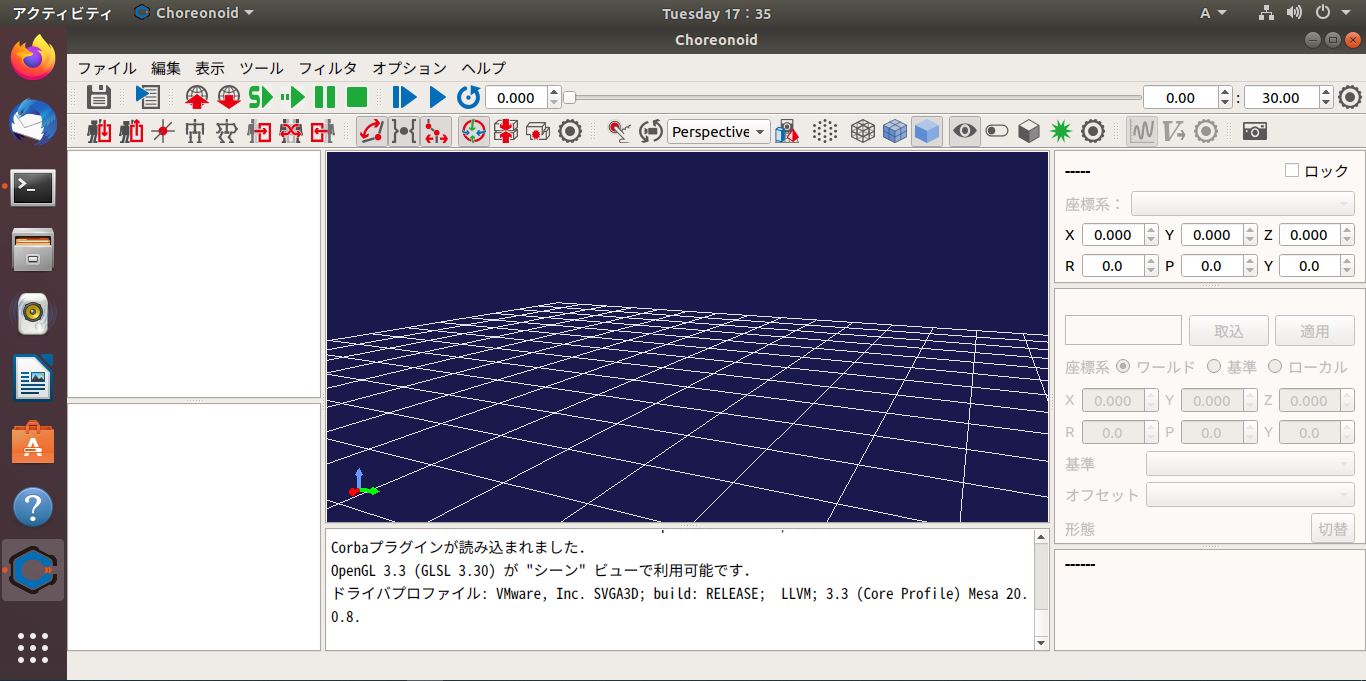
Task: Click robot icon with red down arrow
Action: [98, 131]
